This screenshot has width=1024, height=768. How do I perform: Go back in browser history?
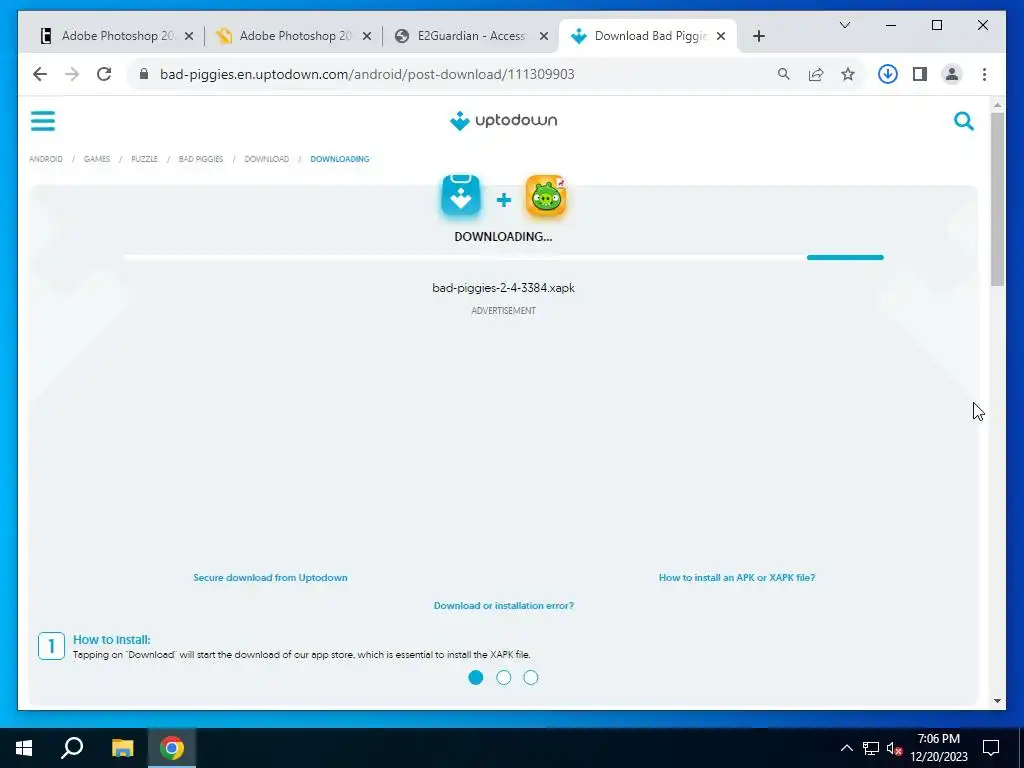40,74
